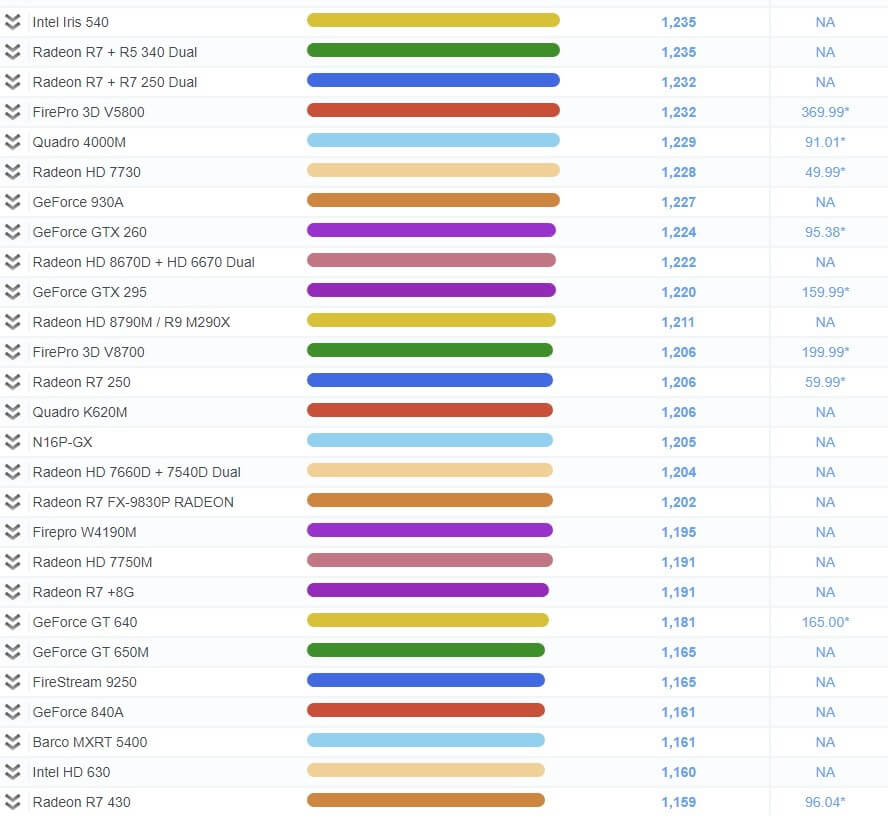
Task: Expand the Radeon R7 + R5 340 Dual row
Action: click(x=12, y=52)
